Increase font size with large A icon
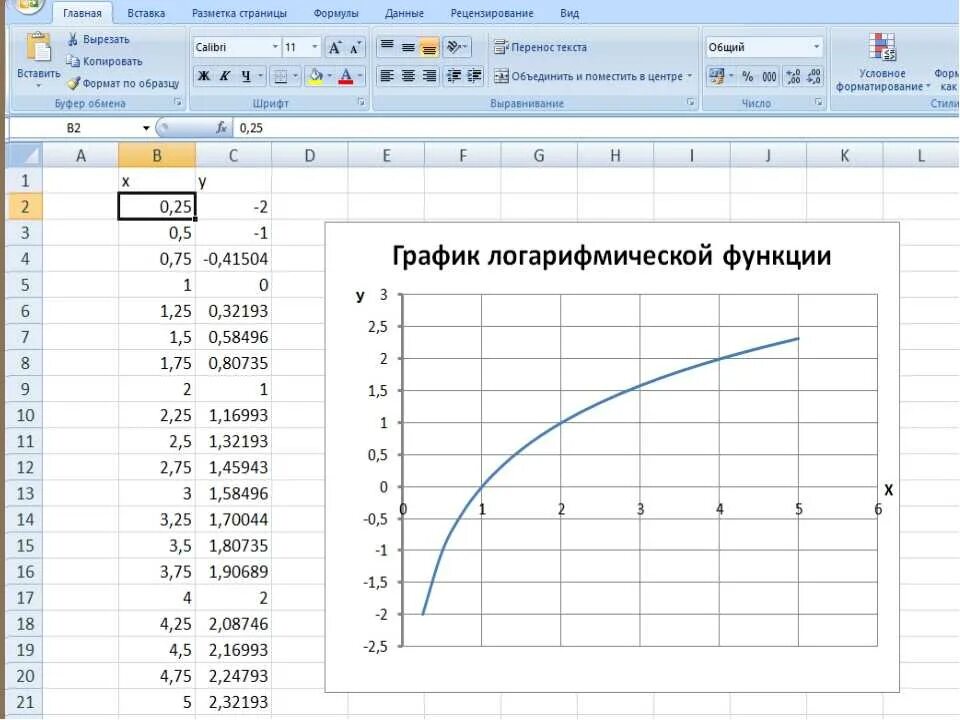 point(334,47)
